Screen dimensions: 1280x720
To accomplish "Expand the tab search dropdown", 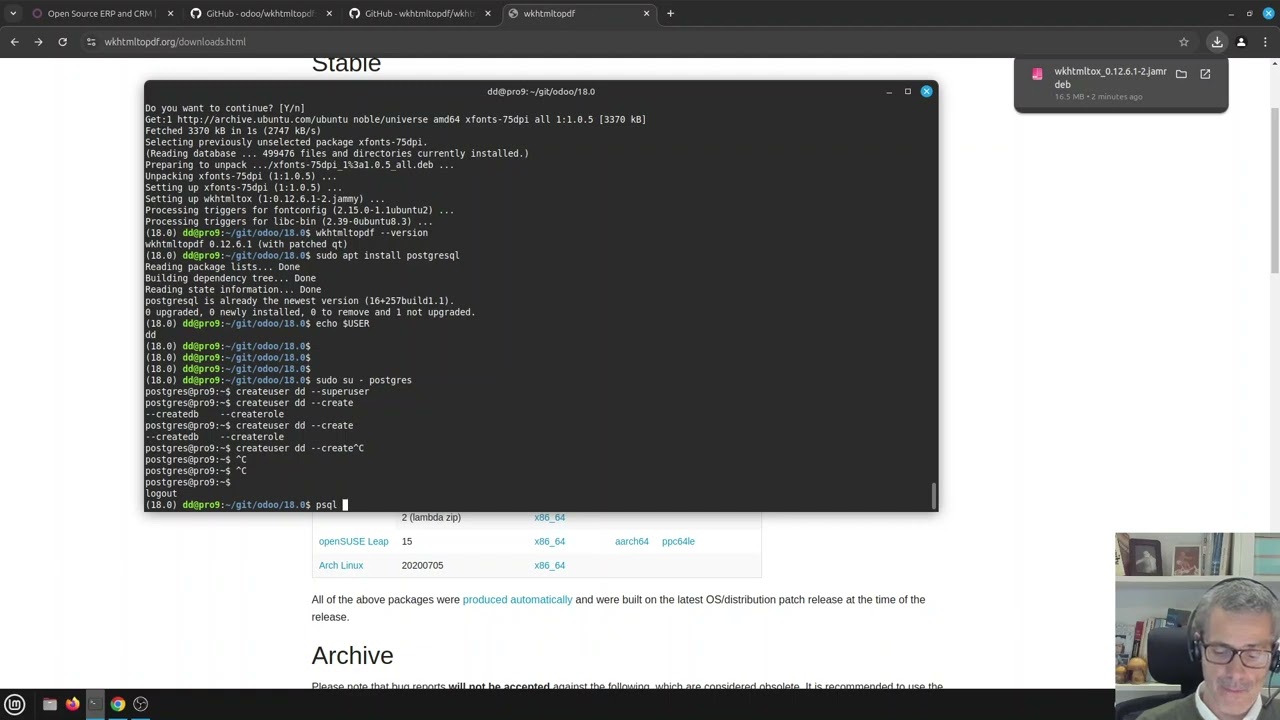I will pyautogui.click(x=13, y=13).
